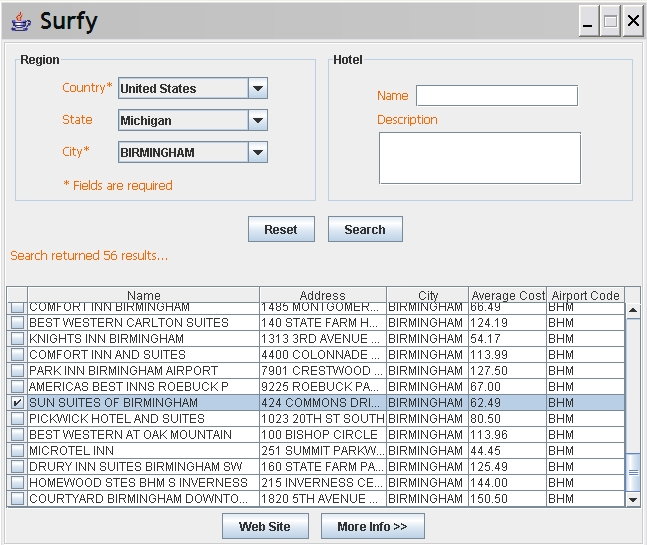
Task: Check the PARK INN BIRMINGHAM AIRPORT checkbox
Action: coord(17,370)
